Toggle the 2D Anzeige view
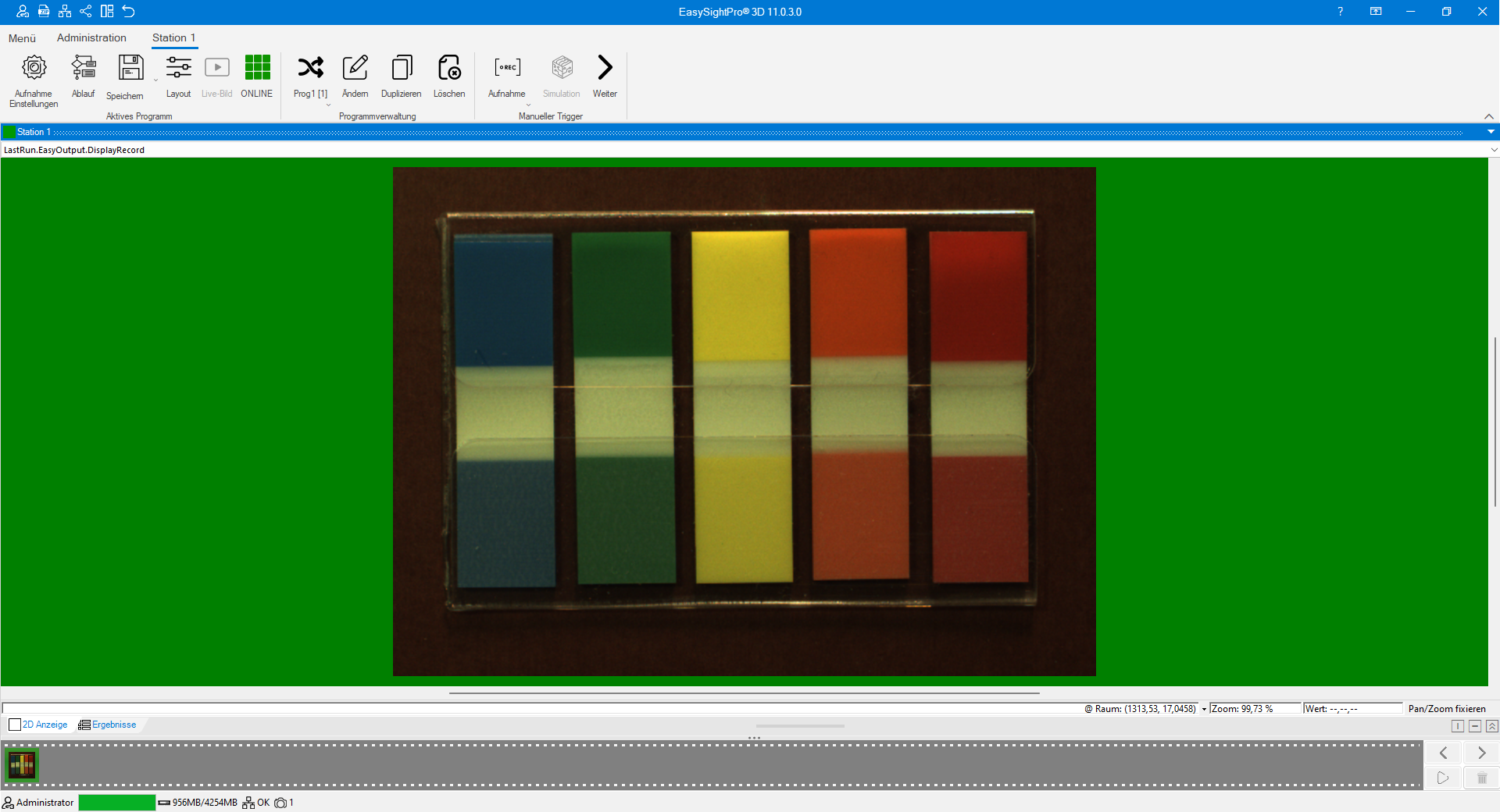This screenshot has width=1500, height=812. point(38,725)
